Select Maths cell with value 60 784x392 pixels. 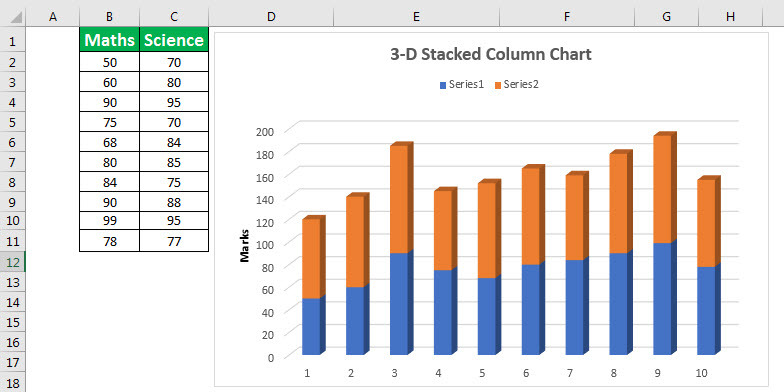pyautogui.click(x=110, y=82)
